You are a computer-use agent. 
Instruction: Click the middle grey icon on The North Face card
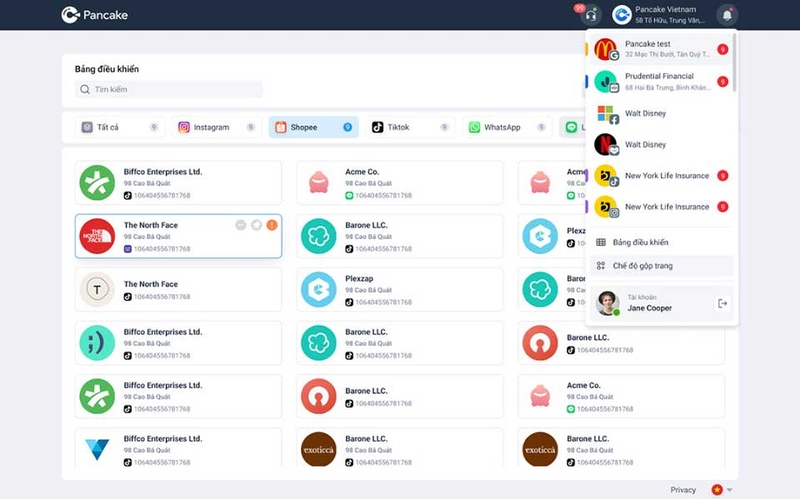(256, 225)
